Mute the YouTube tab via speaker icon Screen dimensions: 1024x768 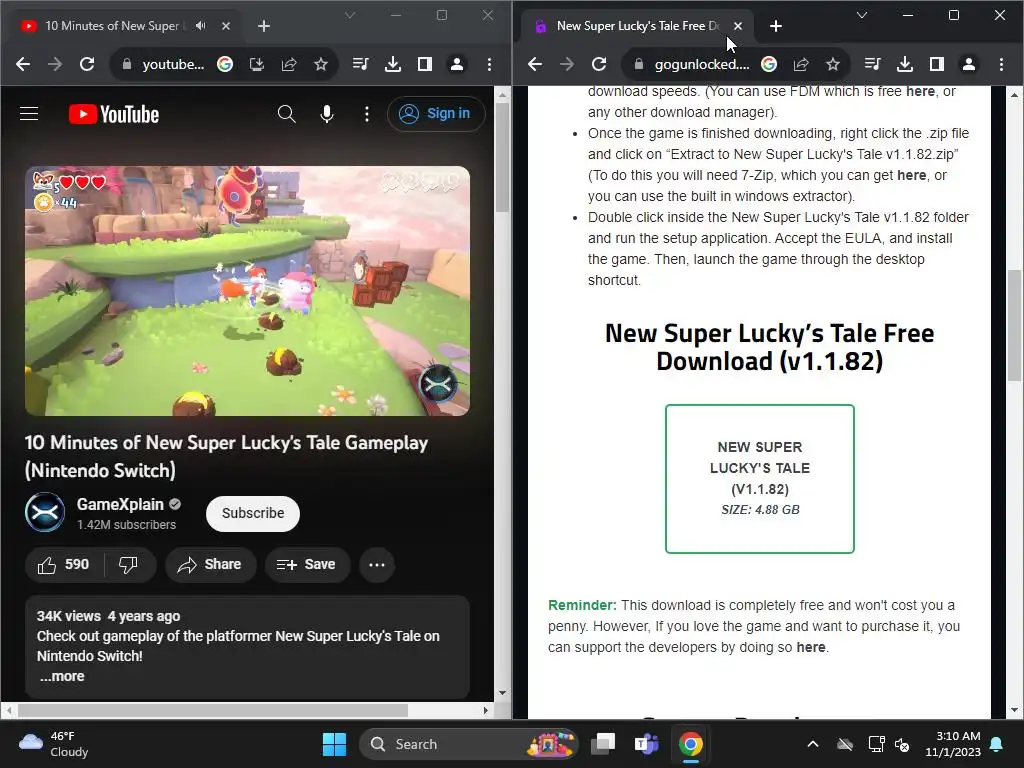pyautogui.click(x=200, y=25)
